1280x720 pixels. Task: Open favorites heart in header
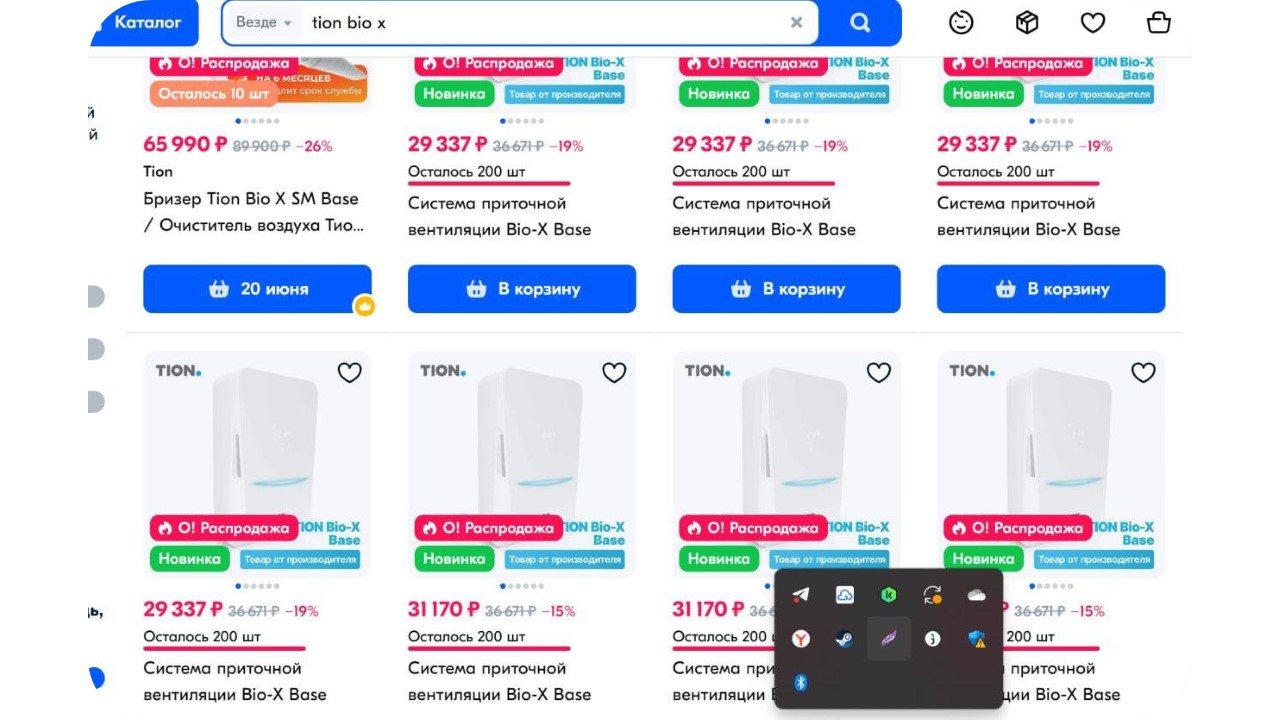tap(1093, 22)
